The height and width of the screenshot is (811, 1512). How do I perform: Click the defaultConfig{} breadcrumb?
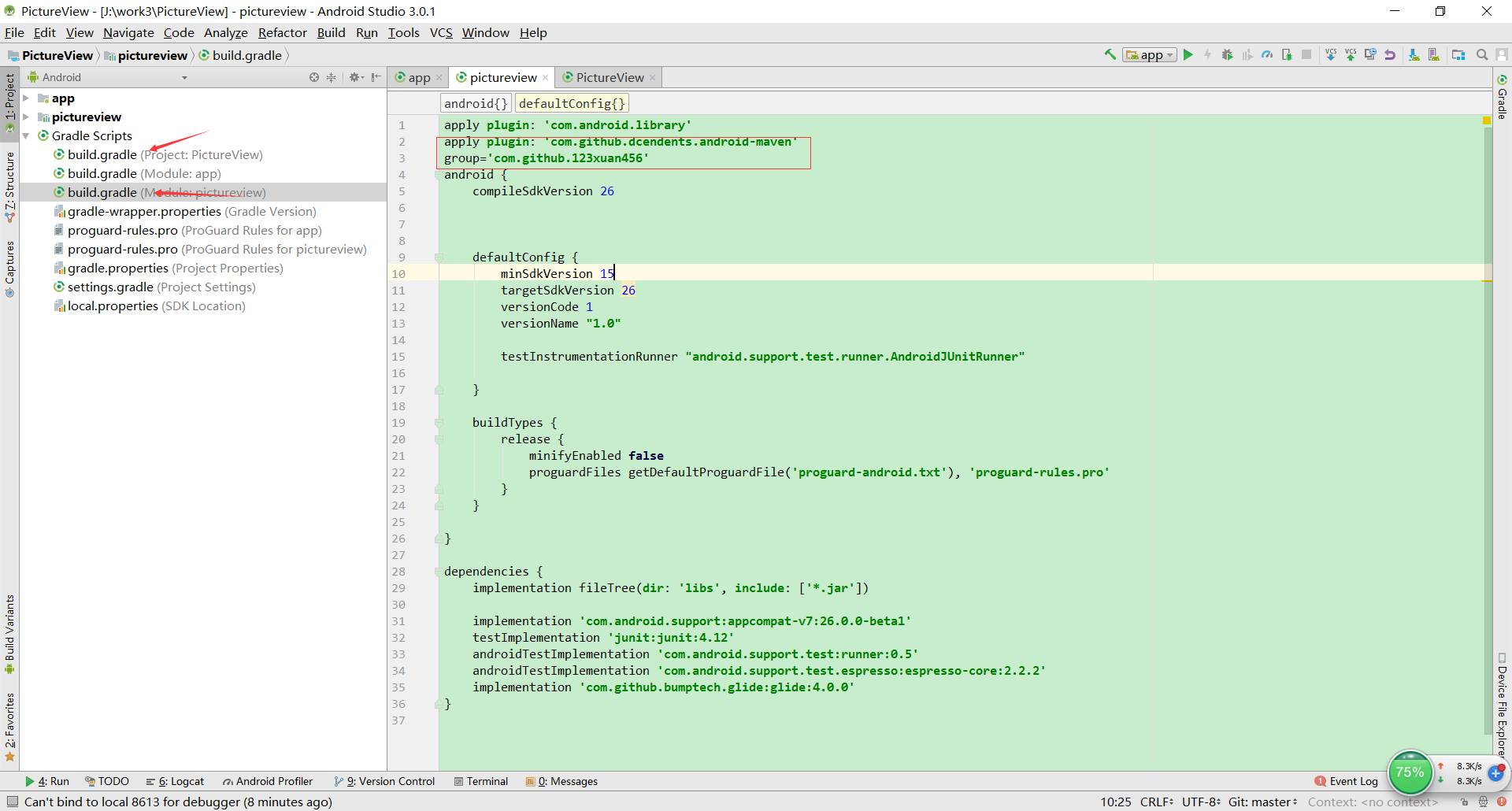point(572,103)
